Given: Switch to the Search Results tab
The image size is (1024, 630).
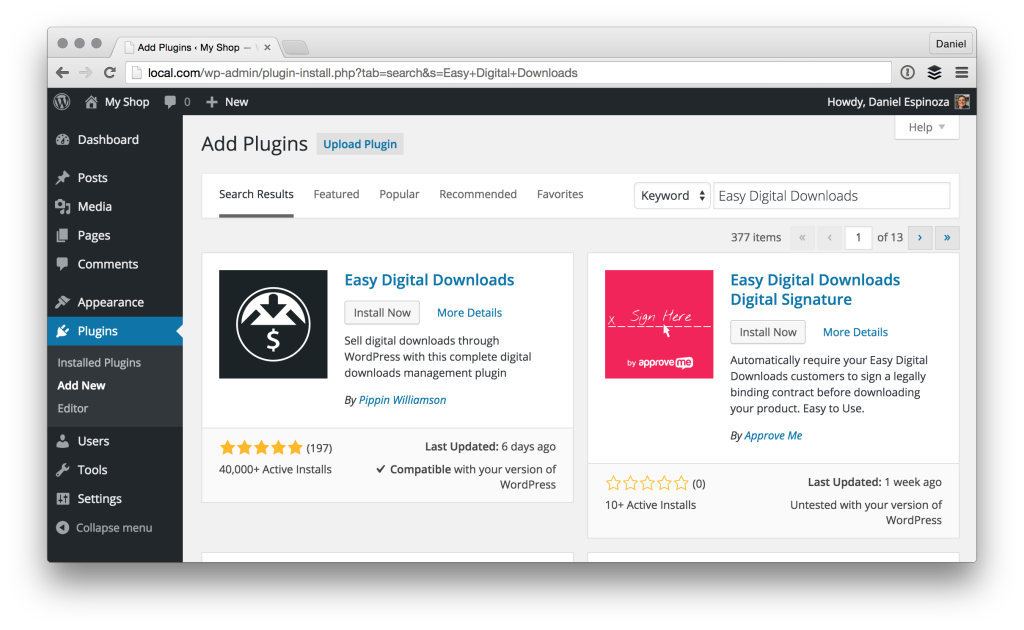Looking at the screenshot, I should (x=256, y=194).
